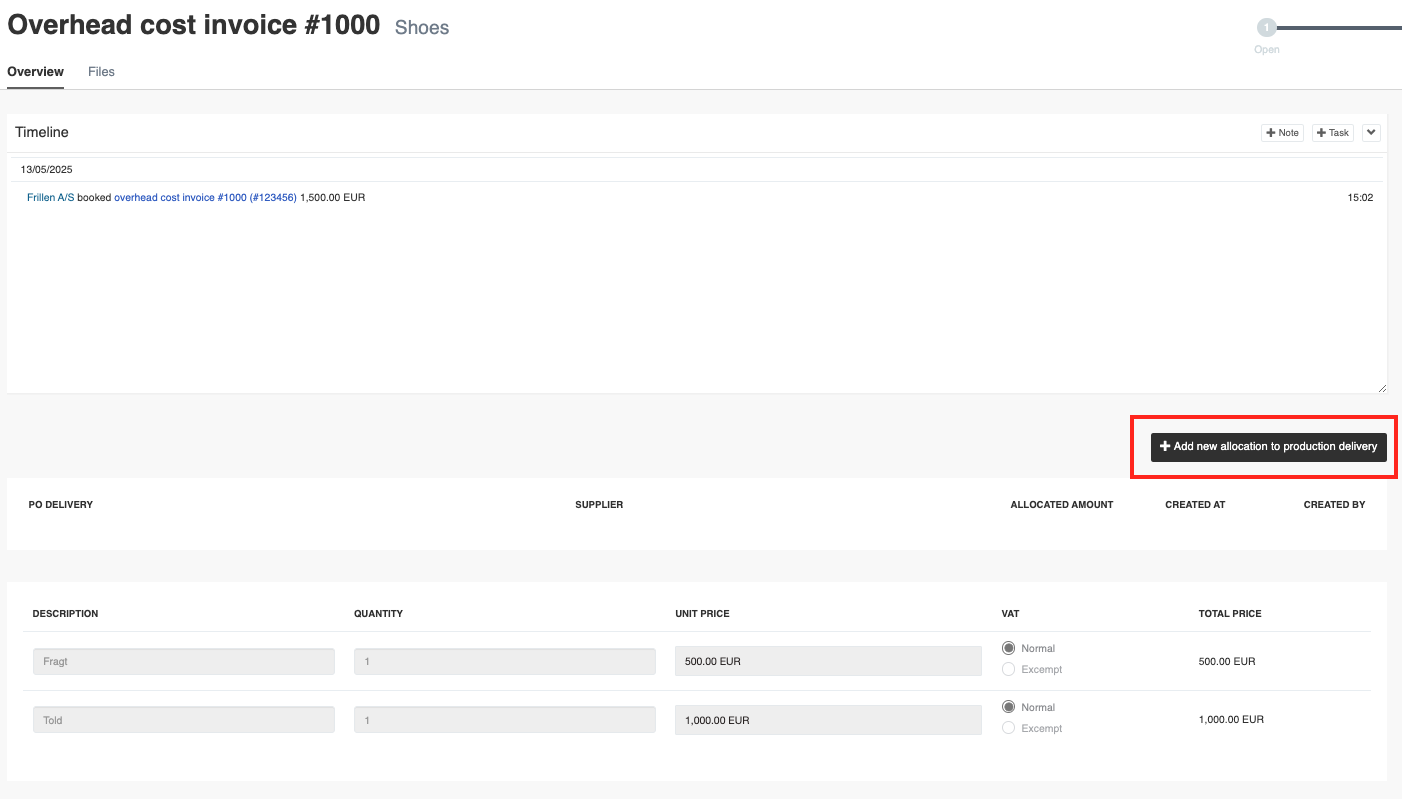Click the Told description field
The image size is (1402, 799).
183,720
